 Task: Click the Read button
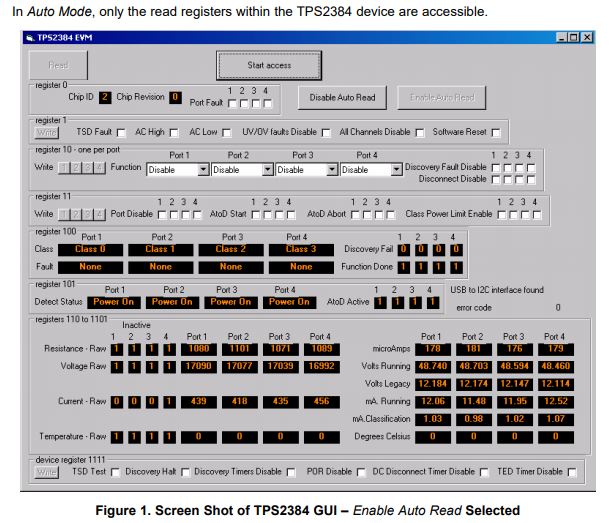coord(59,65)
